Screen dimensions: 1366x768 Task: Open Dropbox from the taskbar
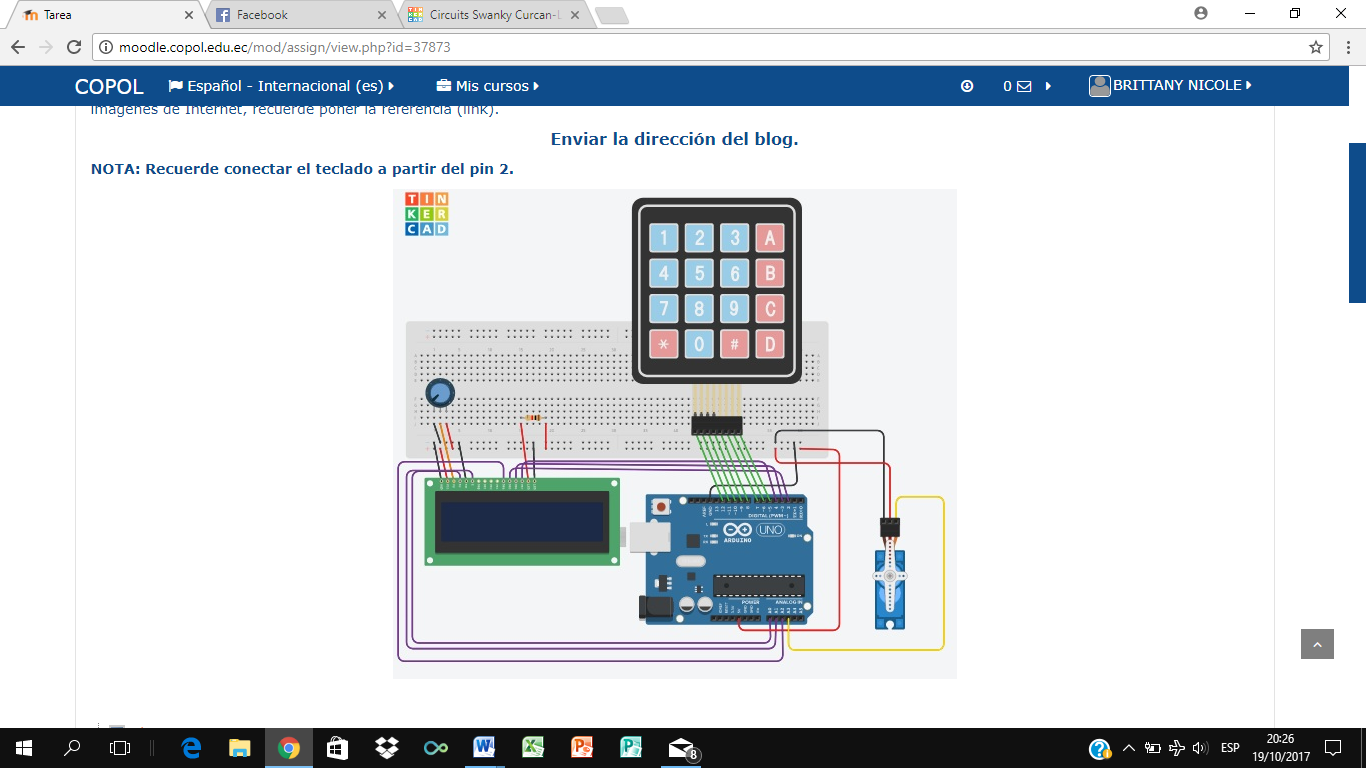click(386, 747)
